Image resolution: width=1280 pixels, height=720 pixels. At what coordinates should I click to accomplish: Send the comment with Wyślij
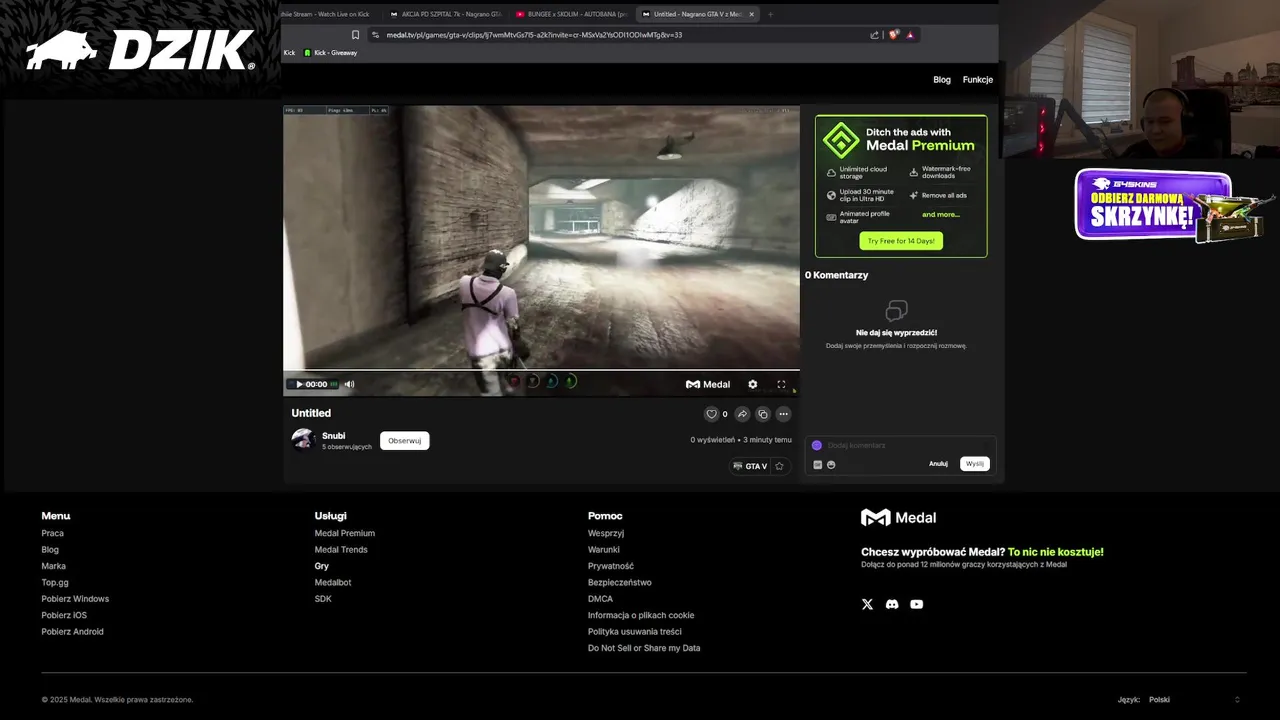[x=974, y=464]
